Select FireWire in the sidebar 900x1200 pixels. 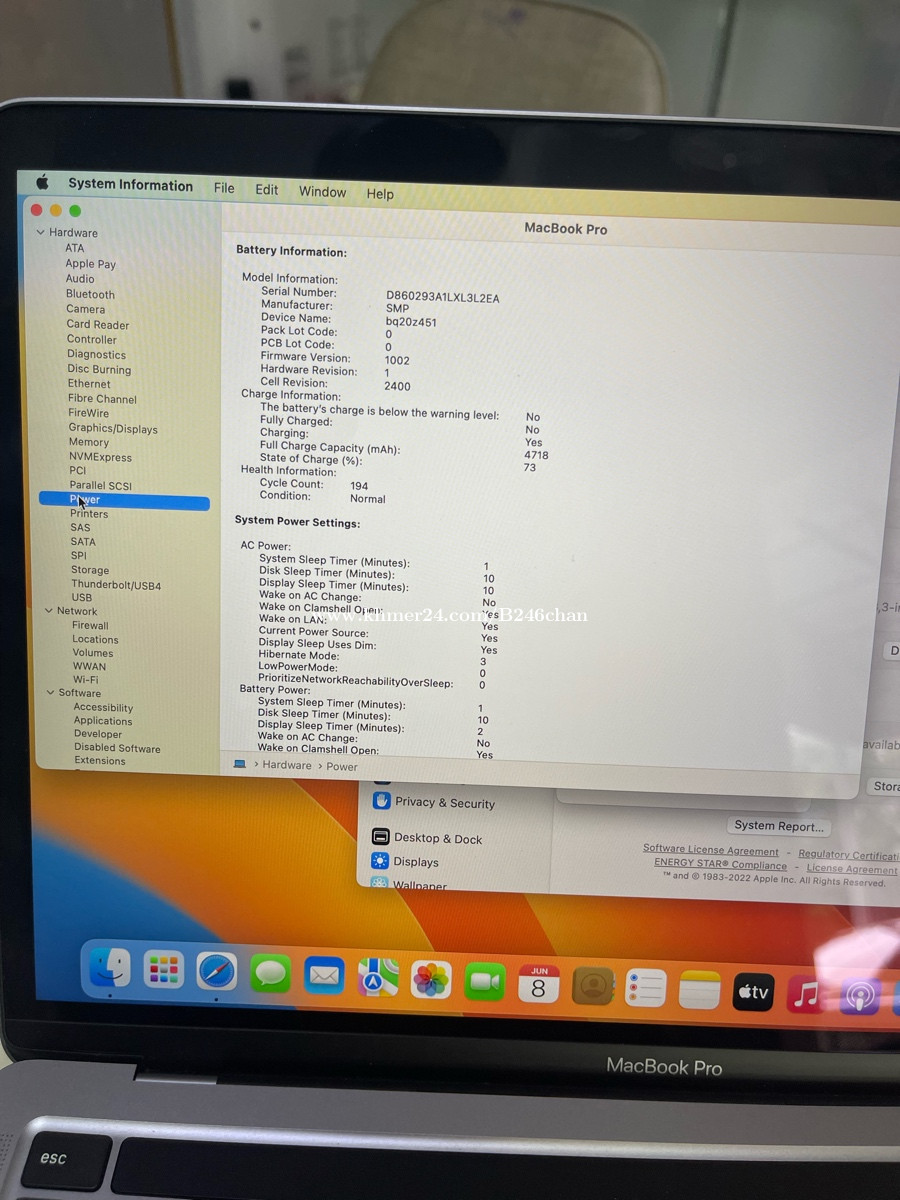[x=89, y=413]
